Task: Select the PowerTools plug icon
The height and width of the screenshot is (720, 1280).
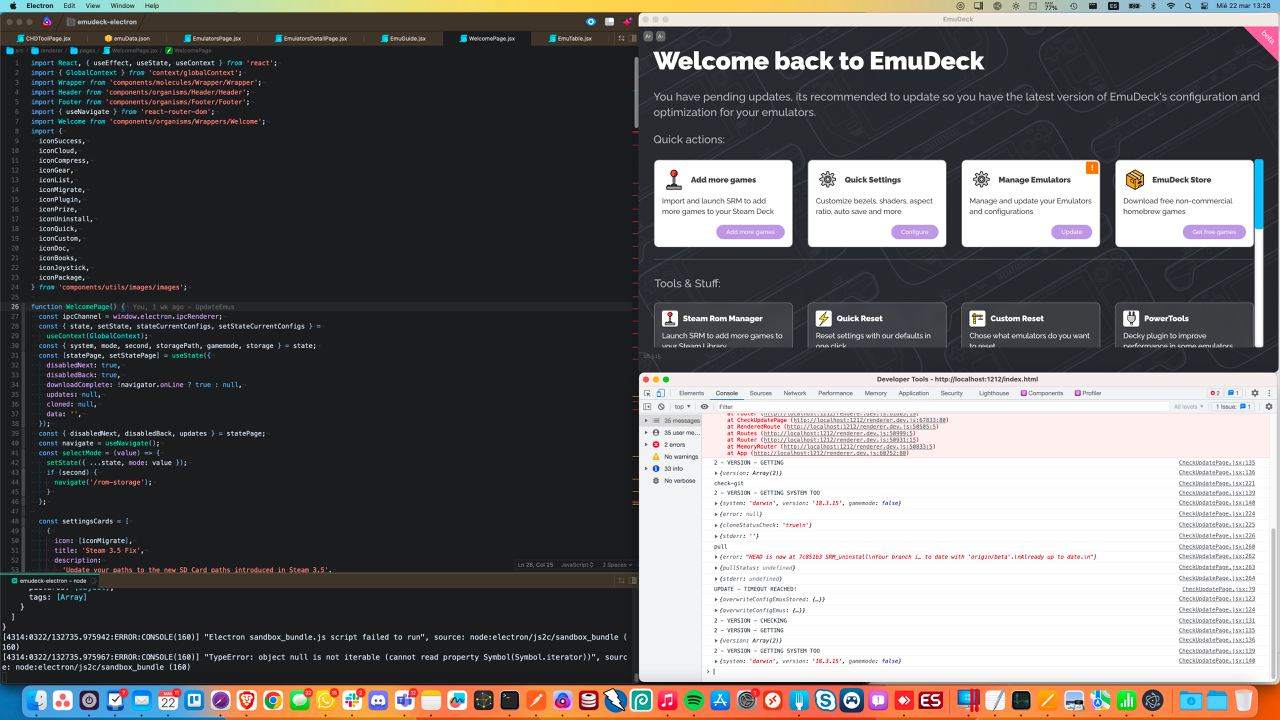Action: 1131,318
